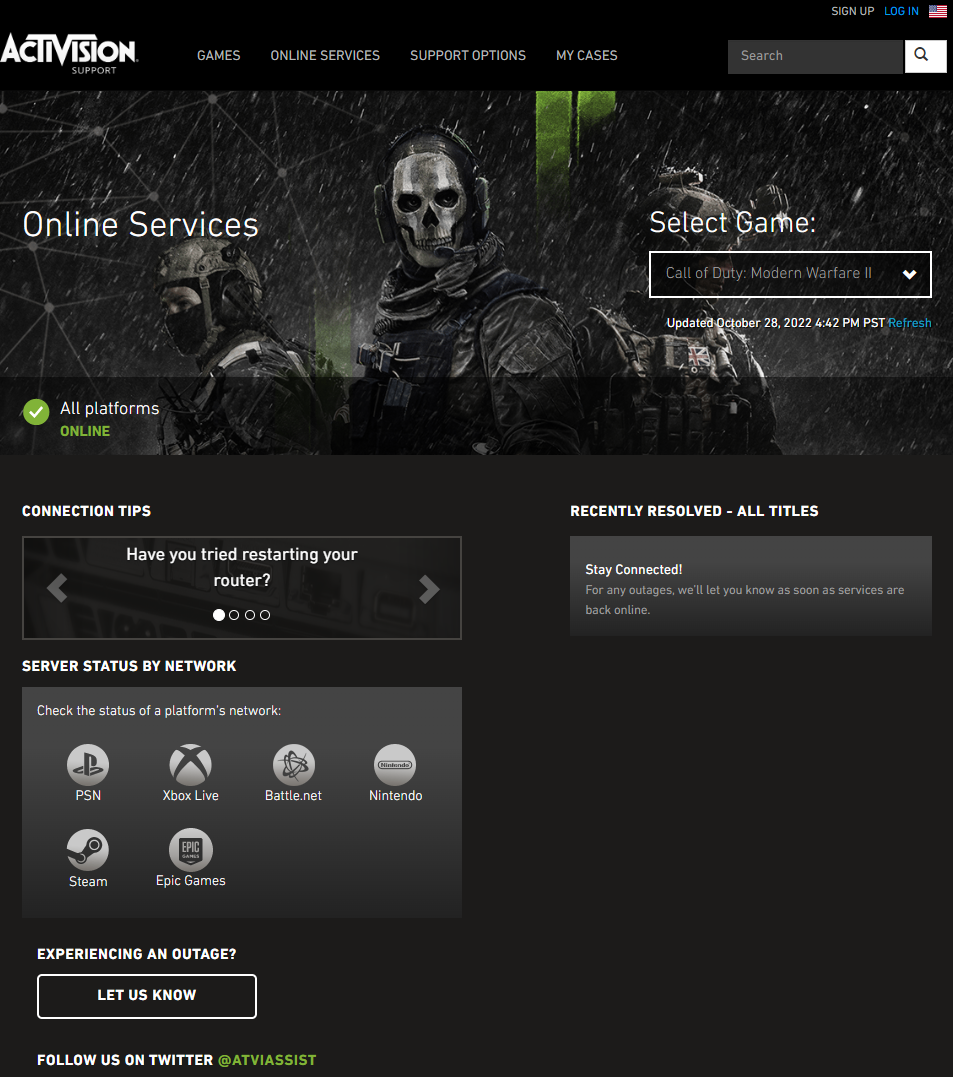
Task: Select the third carousel indicator dot
Action: click(249, 614)
